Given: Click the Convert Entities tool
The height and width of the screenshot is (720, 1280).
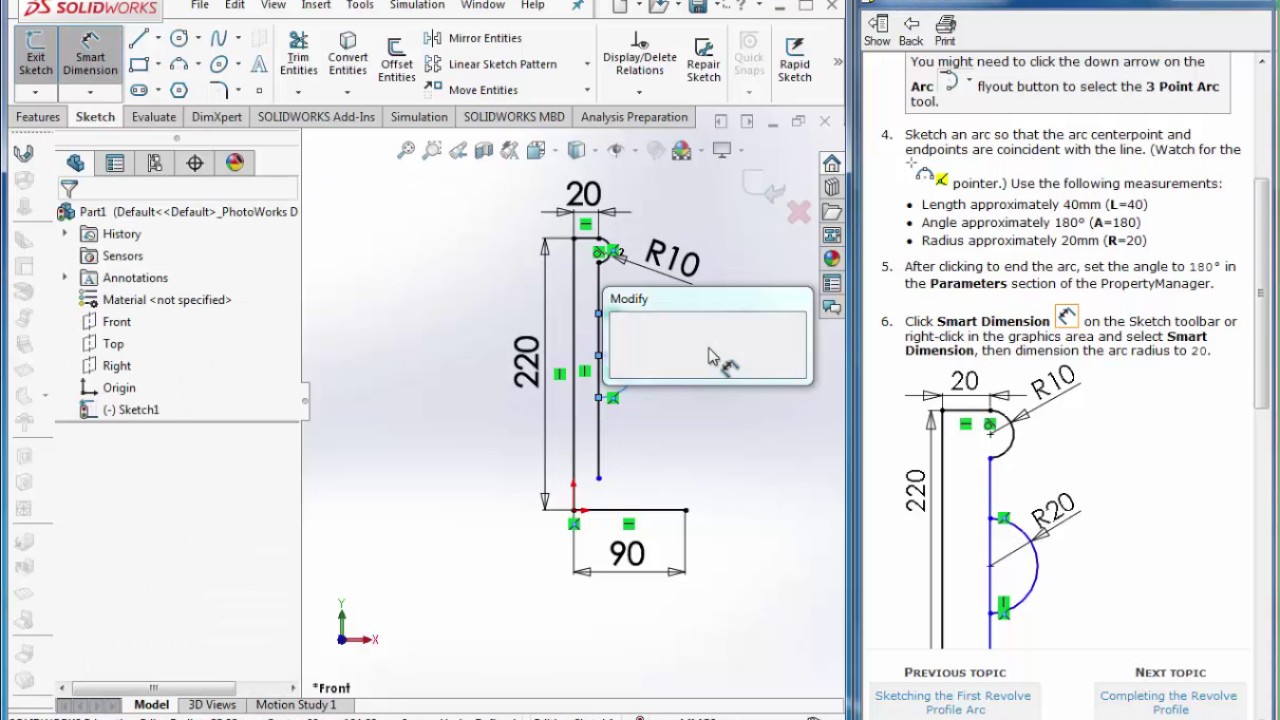Looking at the screenshot, I should click(x=347, y=54).
